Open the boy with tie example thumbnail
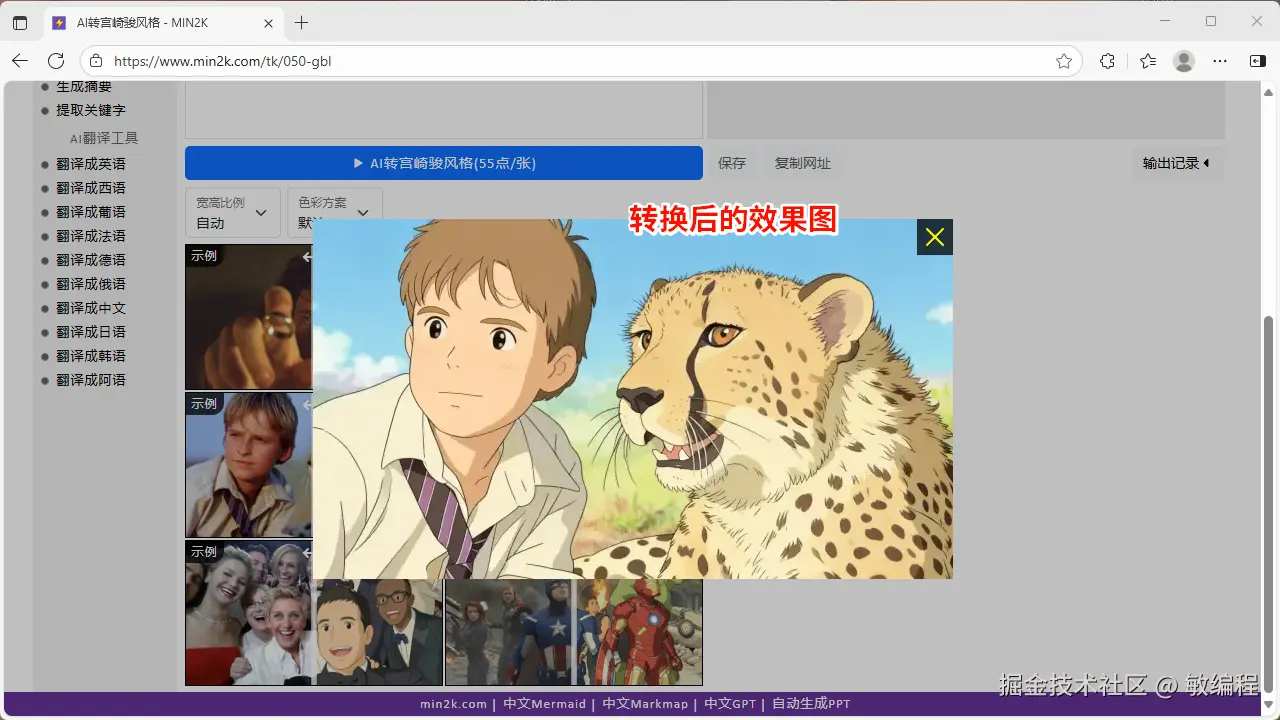 click(x=249, y=465)
